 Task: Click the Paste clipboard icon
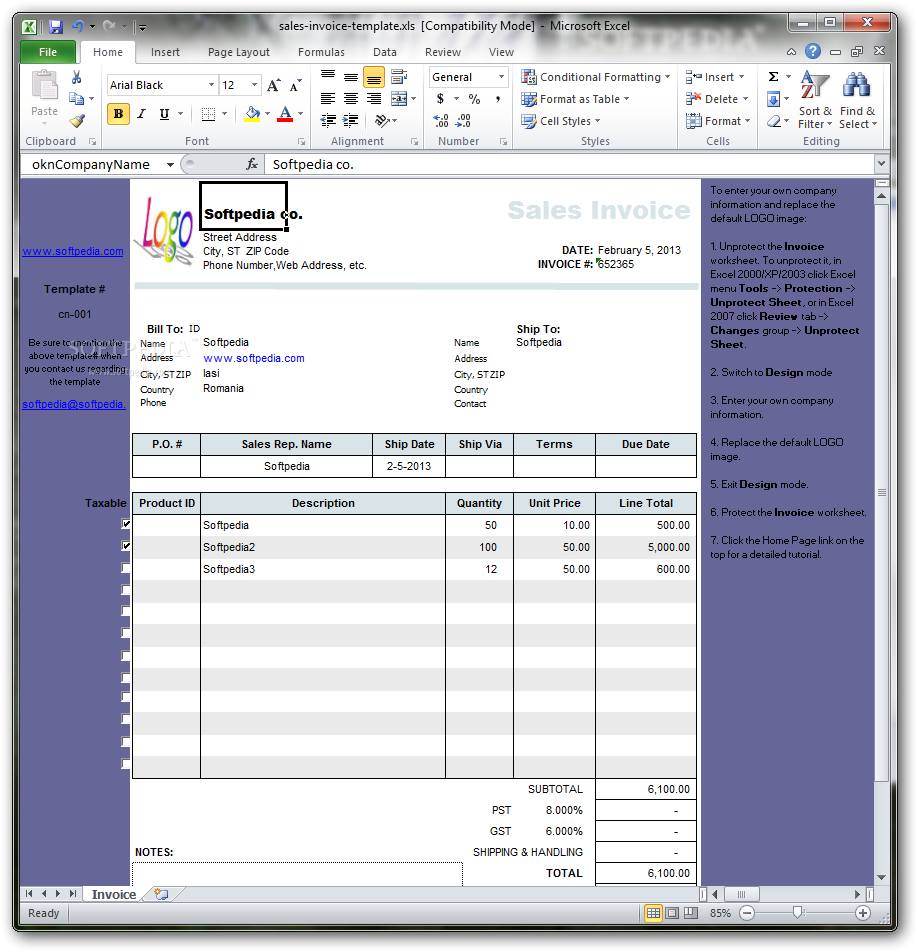point(44,86)
